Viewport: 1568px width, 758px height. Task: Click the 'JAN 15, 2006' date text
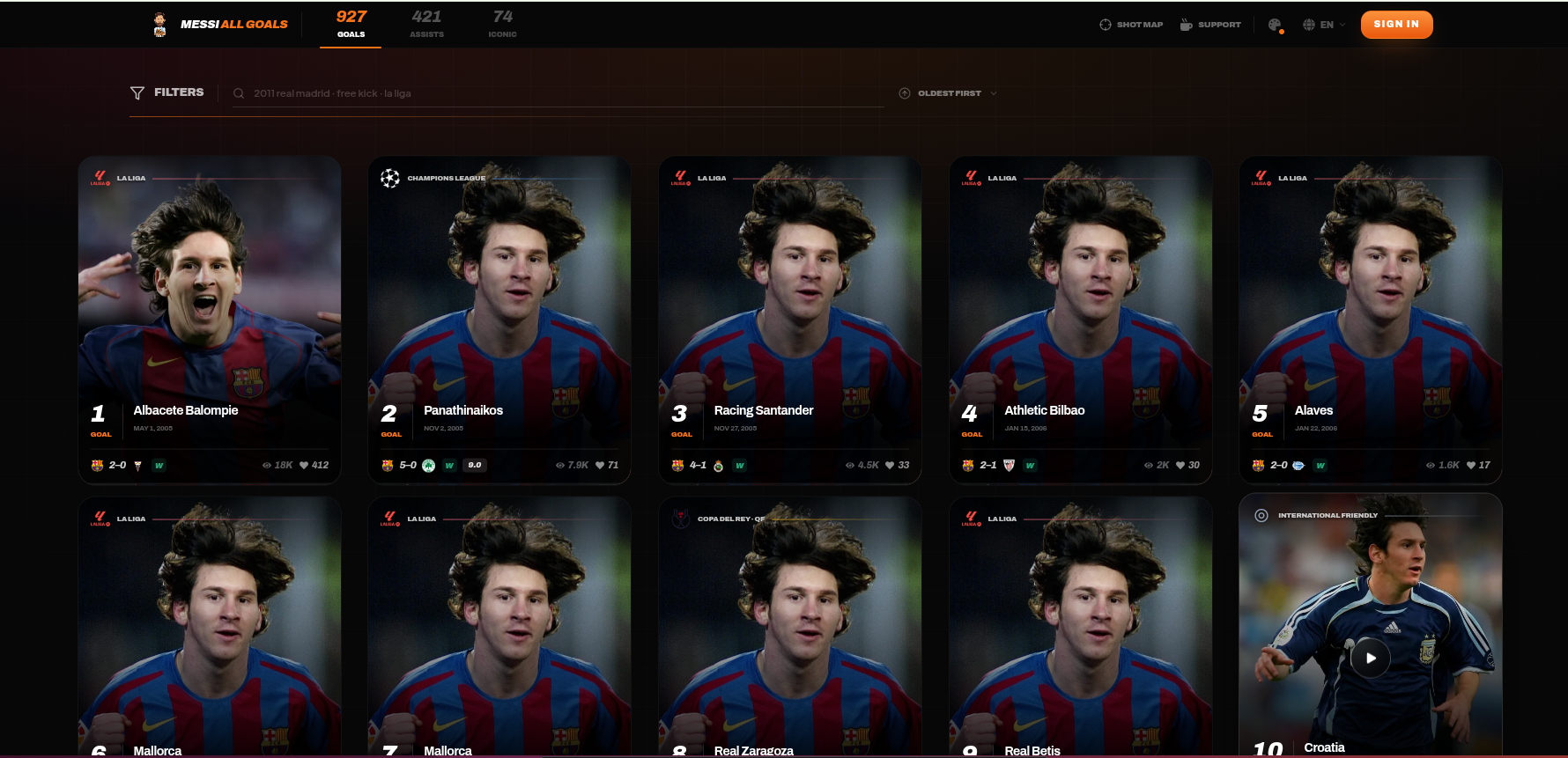(x=1025, y=429)
